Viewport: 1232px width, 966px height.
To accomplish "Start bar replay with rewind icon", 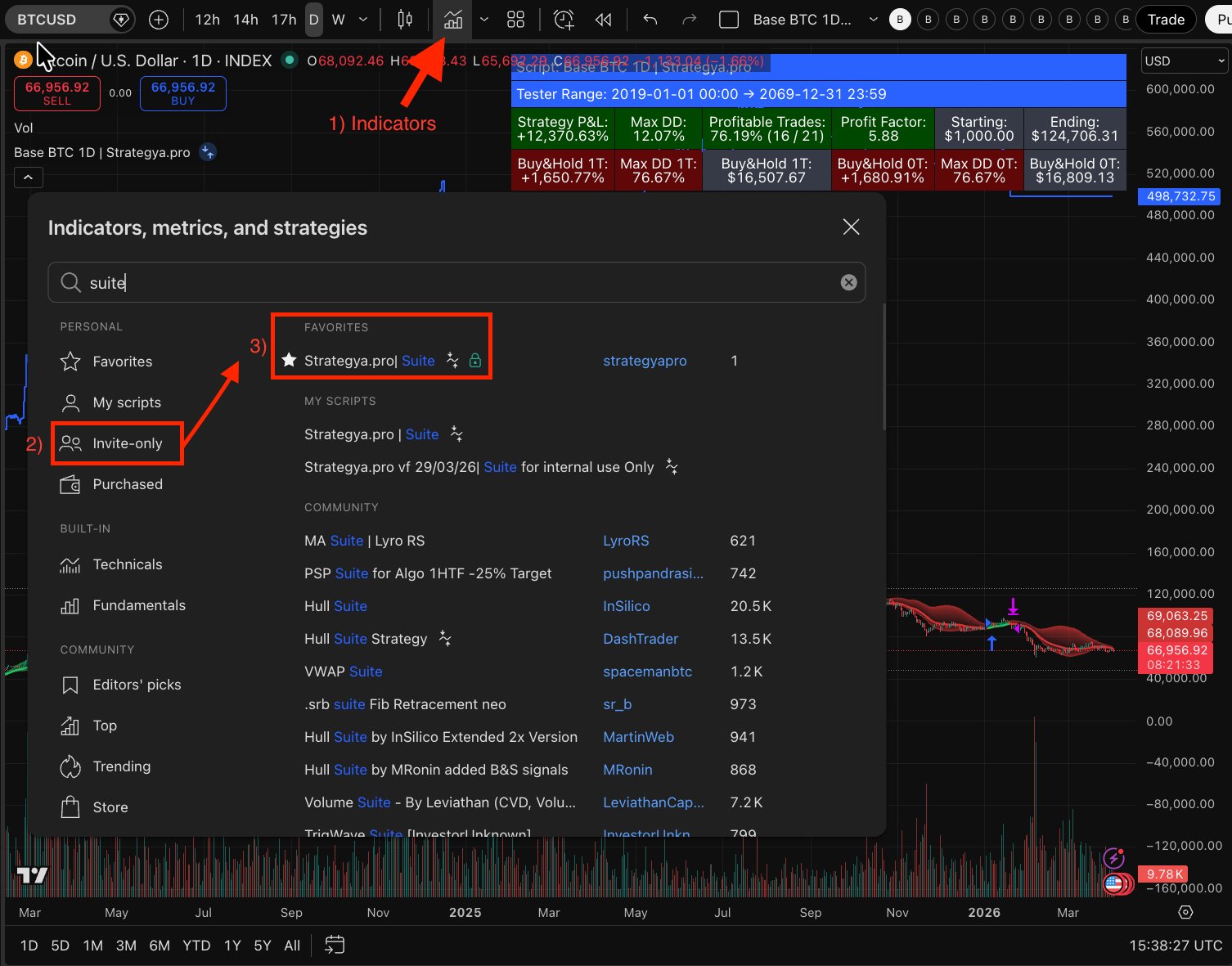I will pyautogui.click(x=604, y=20).
